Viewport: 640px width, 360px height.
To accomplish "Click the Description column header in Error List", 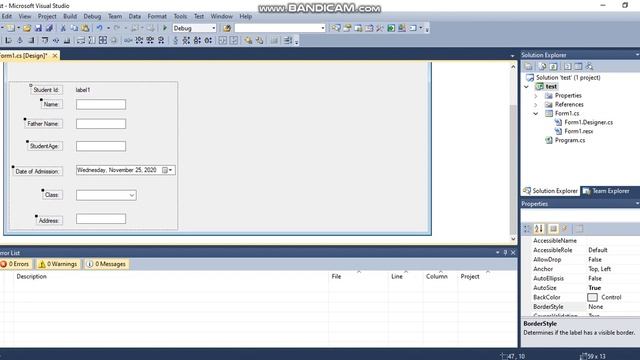I will 31,277.
